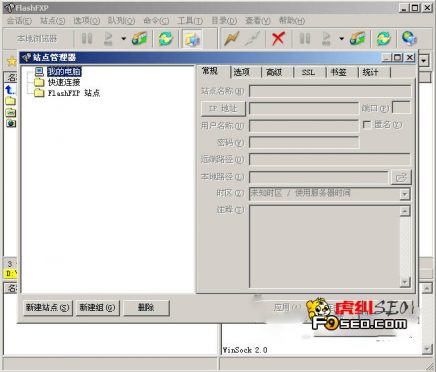Select FlashFXP 站点 folder in tree
436x372 pixels.
74,93
